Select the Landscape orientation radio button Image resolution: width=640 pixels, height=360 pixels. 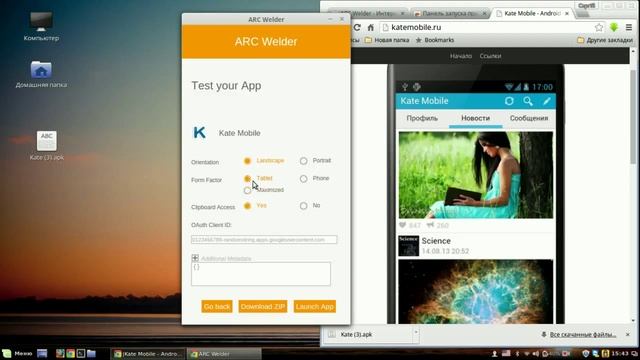247,161
